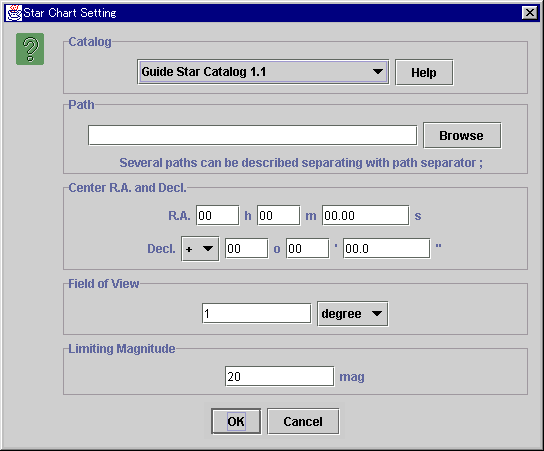Click the Field of View value field
The image size is (544, 451).
[256, 314]
